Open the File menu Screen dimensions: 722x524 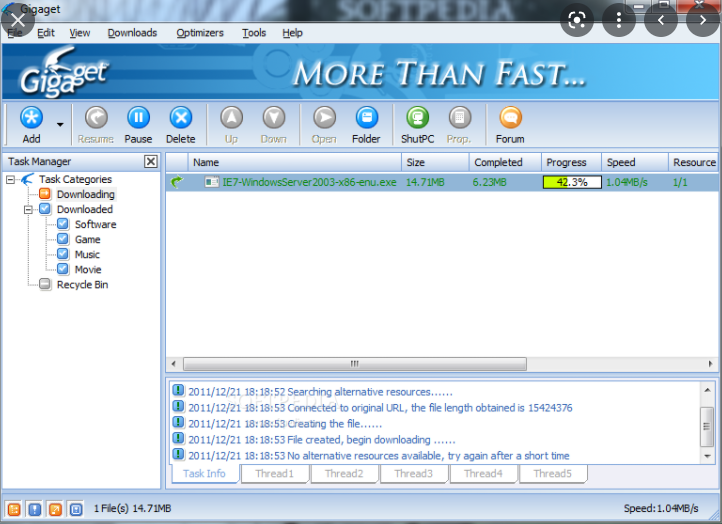click(x=15, y=33)
